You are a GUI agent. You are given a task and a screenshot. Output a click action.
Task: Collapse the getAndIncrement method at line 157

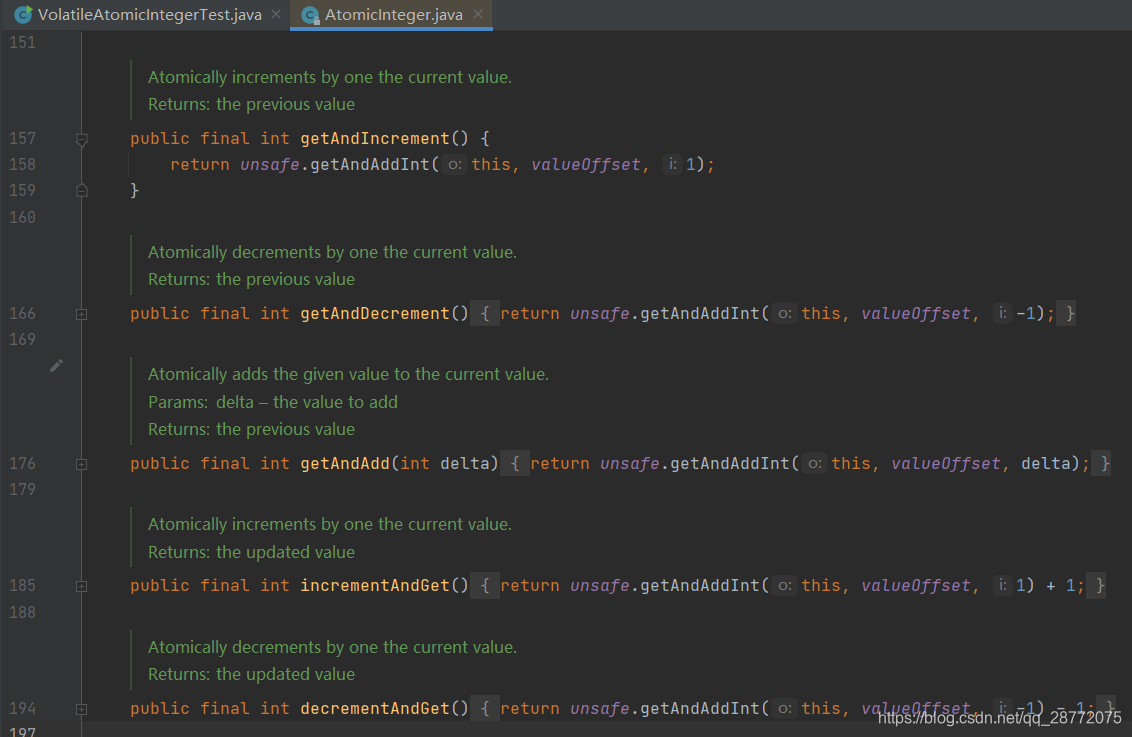82,139
